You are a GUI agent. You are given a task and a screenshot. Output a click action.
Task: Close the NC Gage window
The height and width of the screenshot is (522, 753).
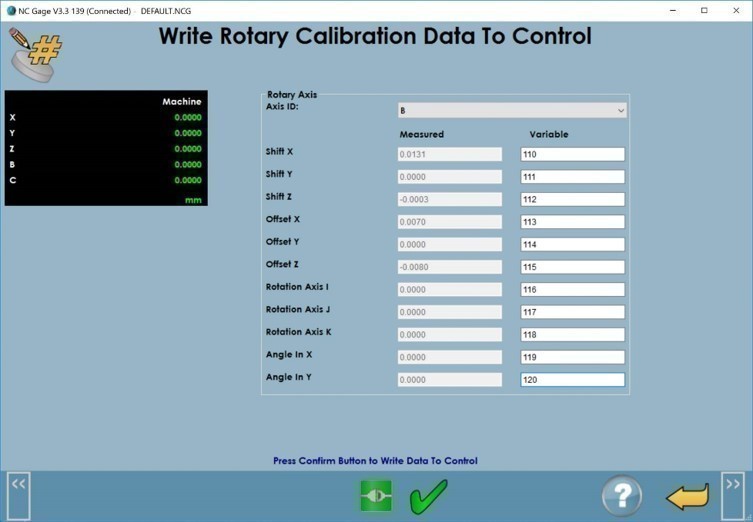coord(736,11)
